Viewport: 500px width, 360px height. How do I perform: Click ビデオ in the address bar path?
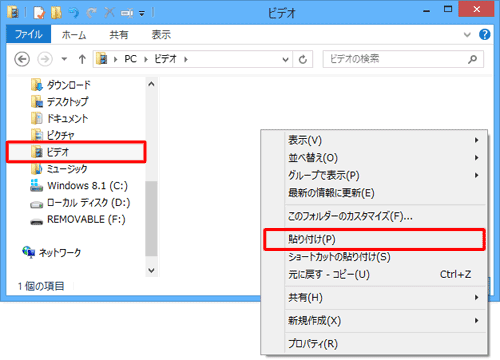pos(165,59)
